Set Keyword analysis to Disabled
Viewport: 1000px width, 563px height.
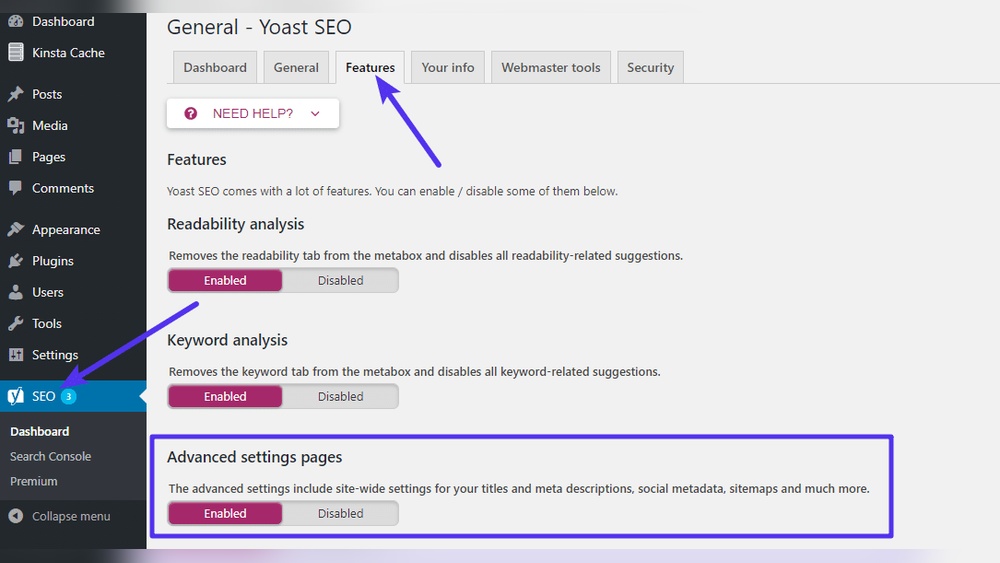[341, 397]
